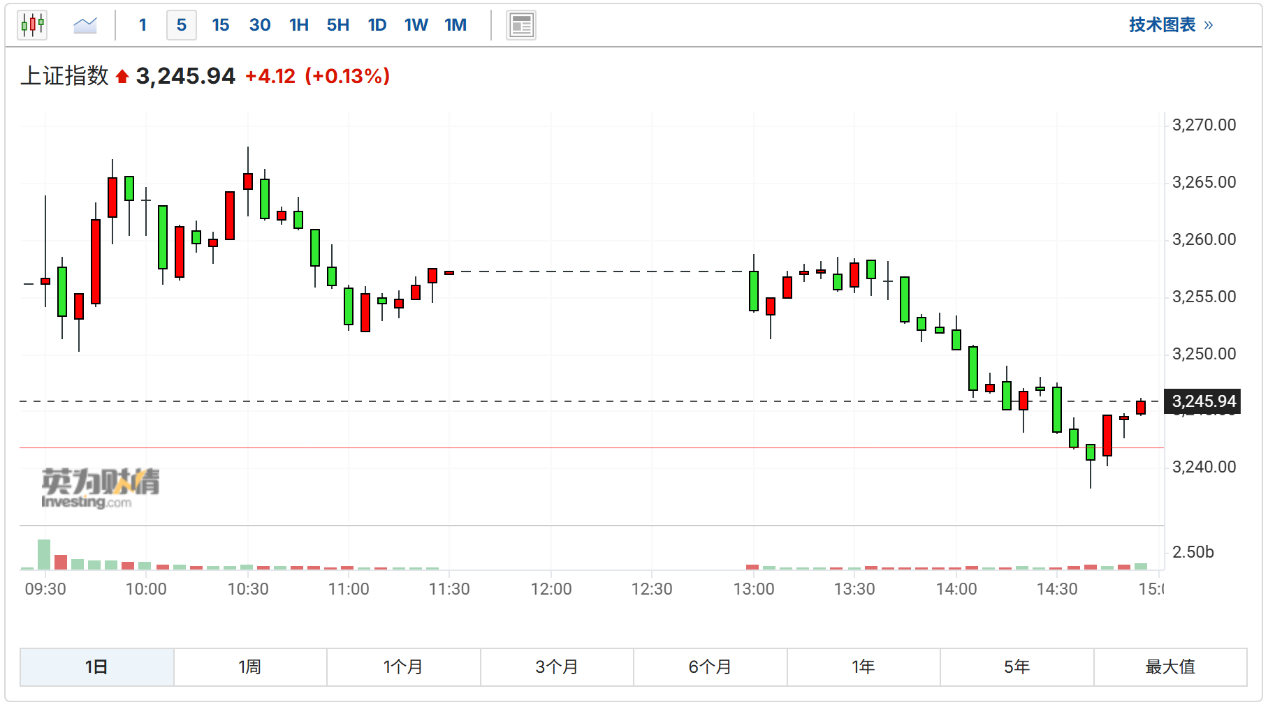
Task: Select the 5 minute interval
Action: tap(181, 25)
